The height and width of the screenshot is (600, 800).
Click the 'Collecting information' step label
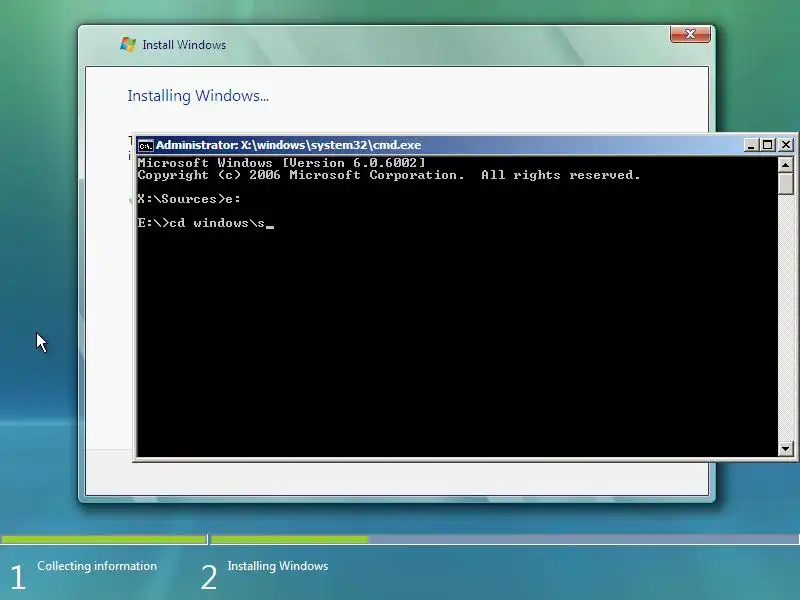tap(97, 566)
